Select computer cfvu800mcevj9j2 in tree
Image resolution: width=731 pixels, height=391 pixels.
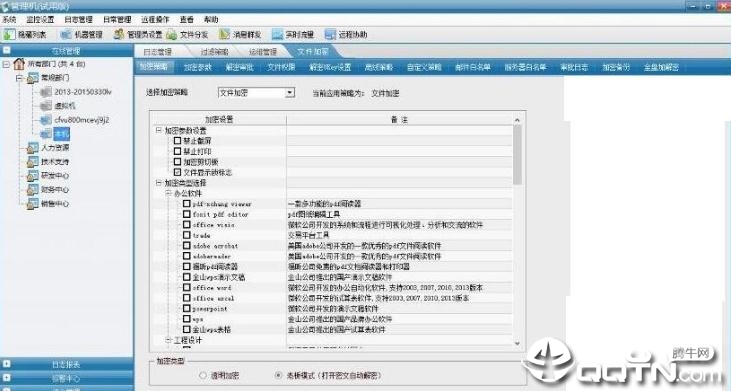tap(82, 120)
